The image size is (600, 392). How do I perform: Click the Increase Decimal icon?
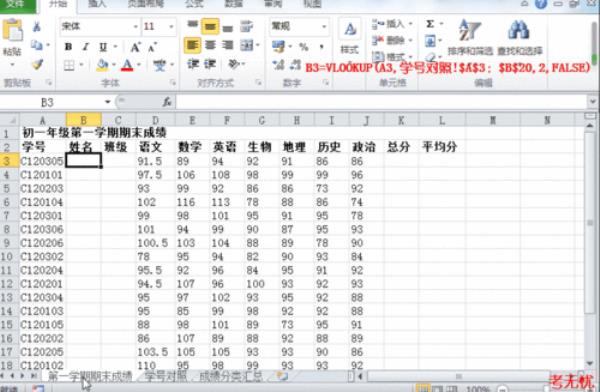pyautogui.click(x=279, y=65)
